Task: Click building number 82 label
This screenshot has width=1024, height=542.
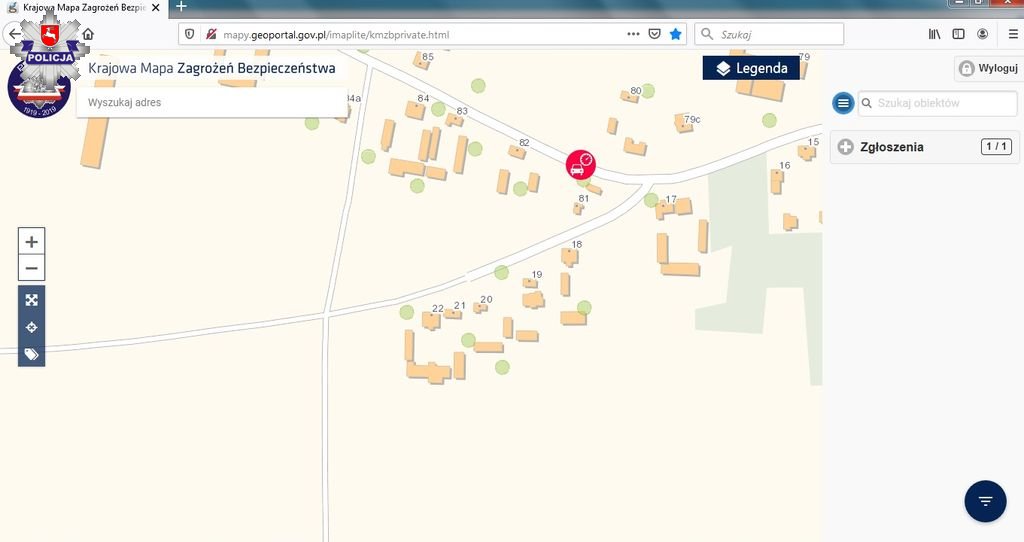Action: coord(524,142)
